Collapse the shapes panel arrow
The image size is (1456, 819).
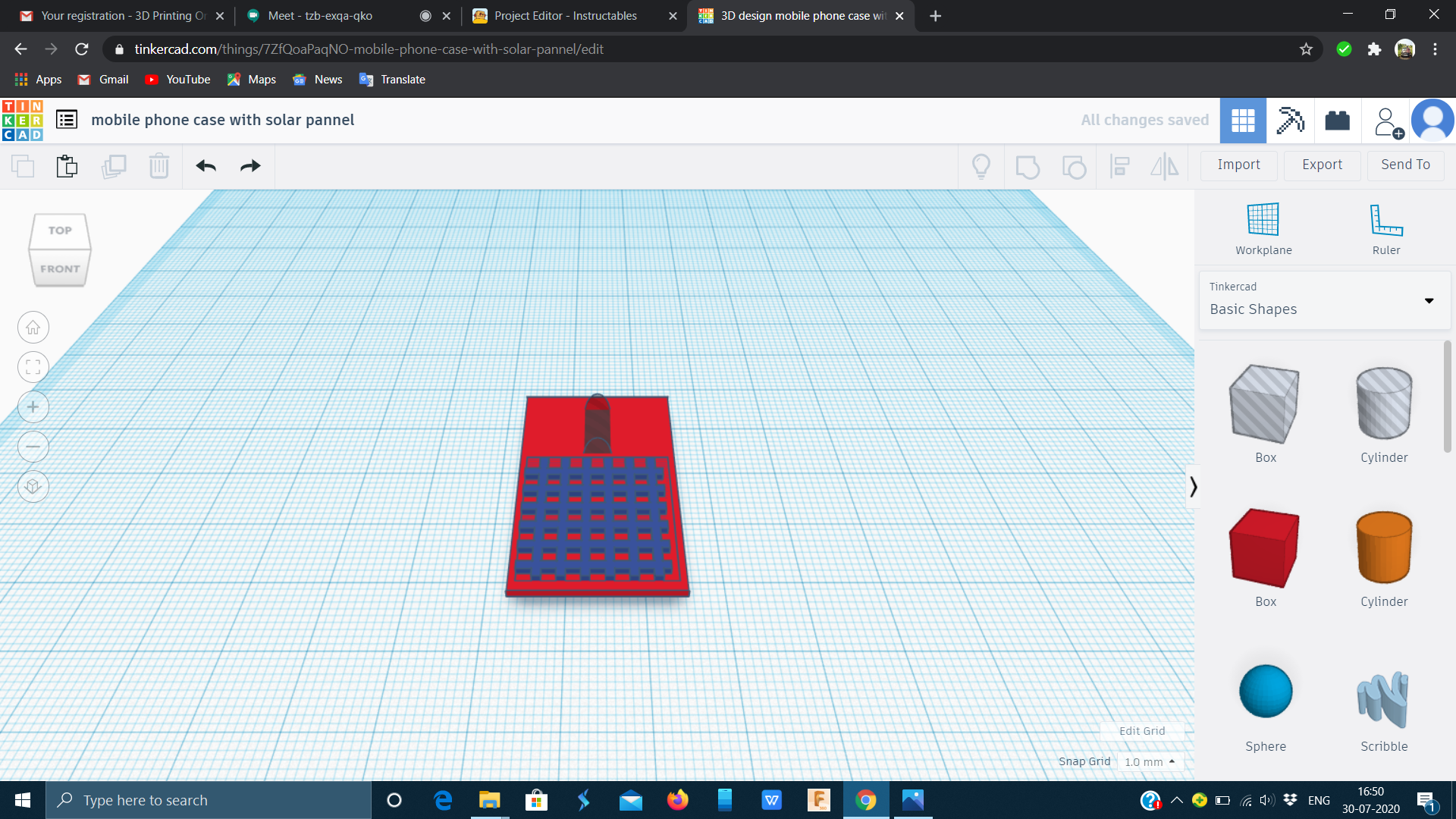point(1193,487)
